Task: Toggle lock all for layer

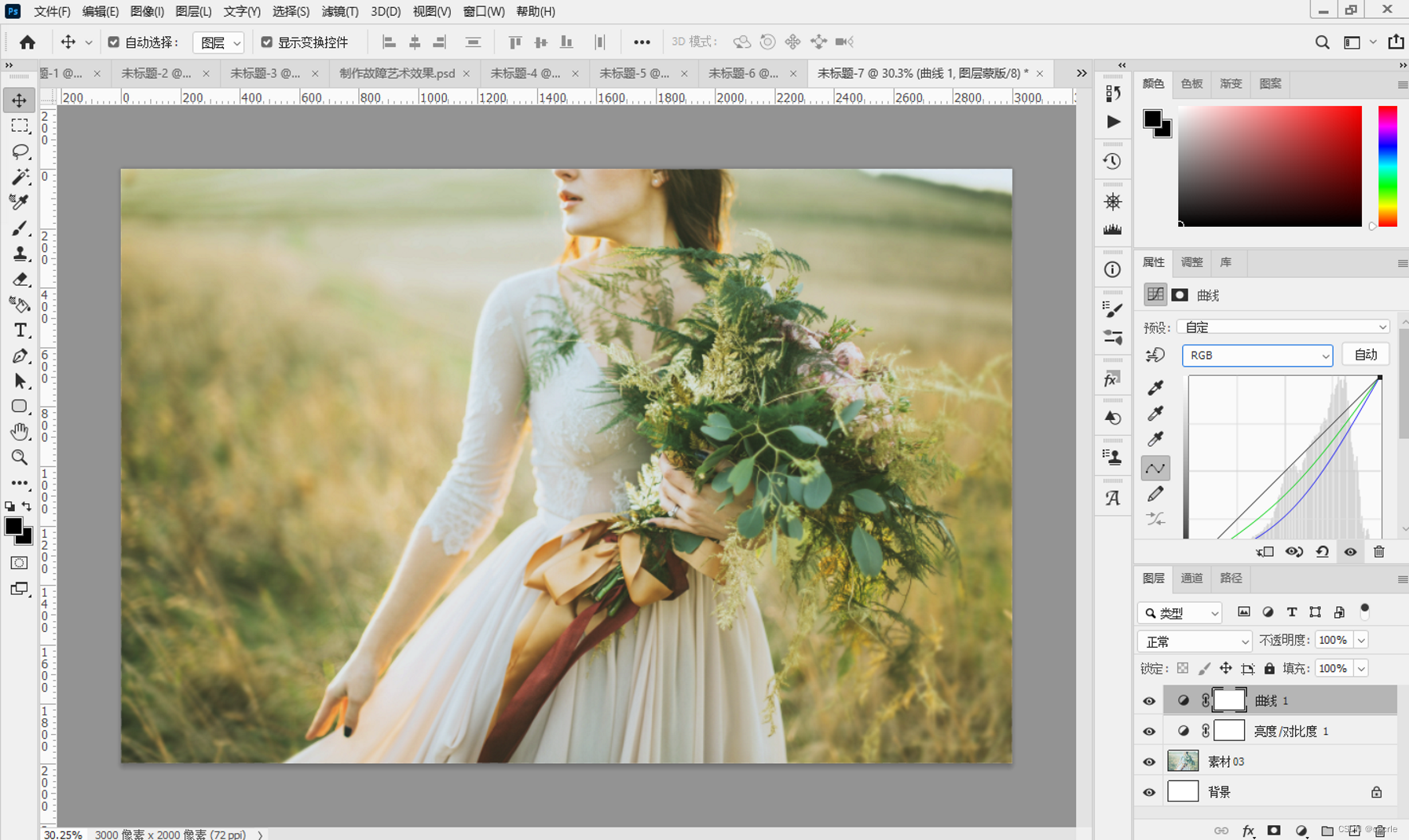Action: click(x=1269, y=669)
